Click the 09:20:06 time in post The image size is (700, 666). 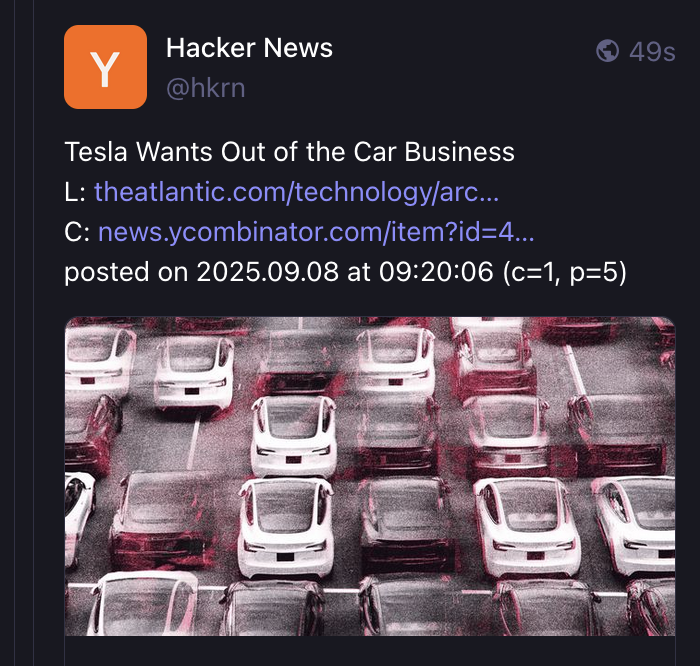[436, 272]
